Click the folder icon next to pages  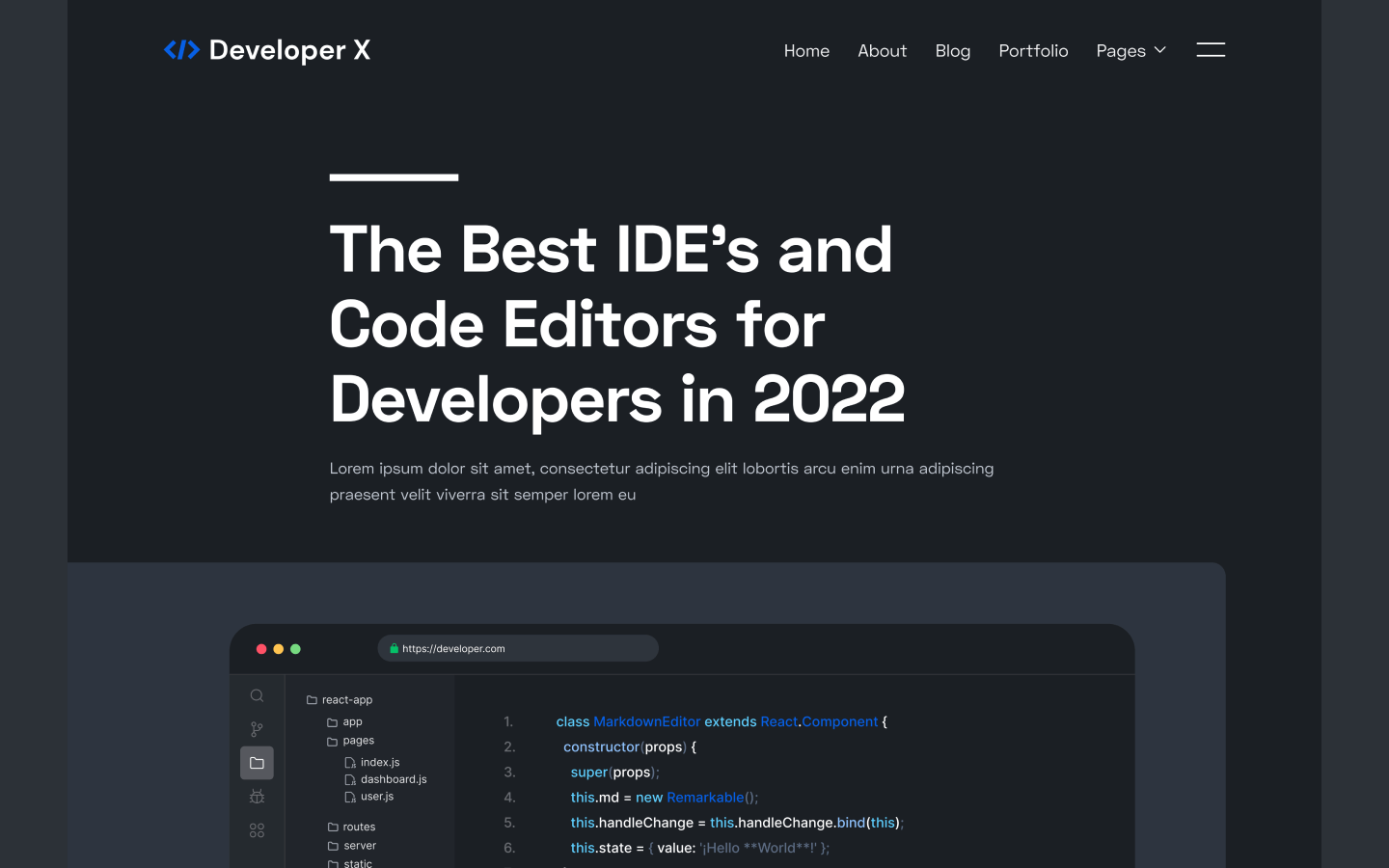331,741
